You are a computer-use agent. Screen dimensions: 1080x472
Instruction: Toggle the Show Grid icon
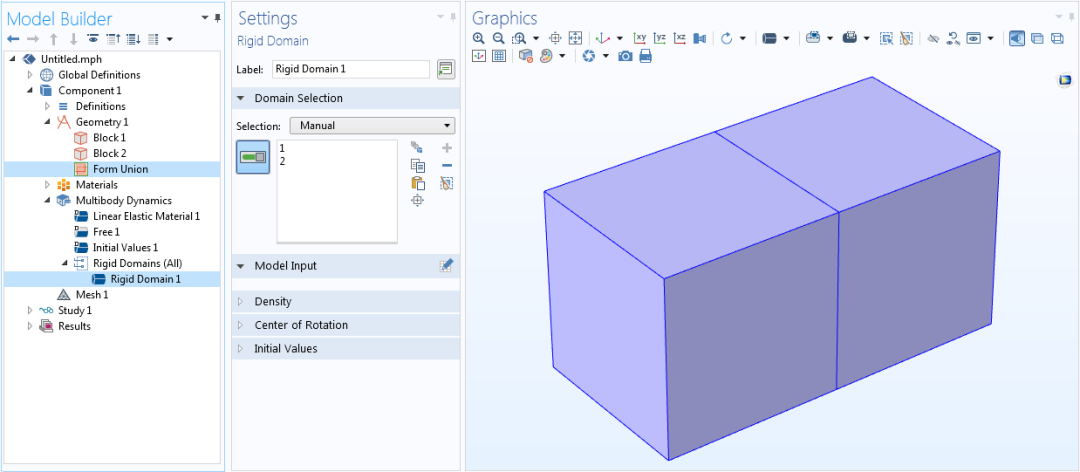(499, 56)
